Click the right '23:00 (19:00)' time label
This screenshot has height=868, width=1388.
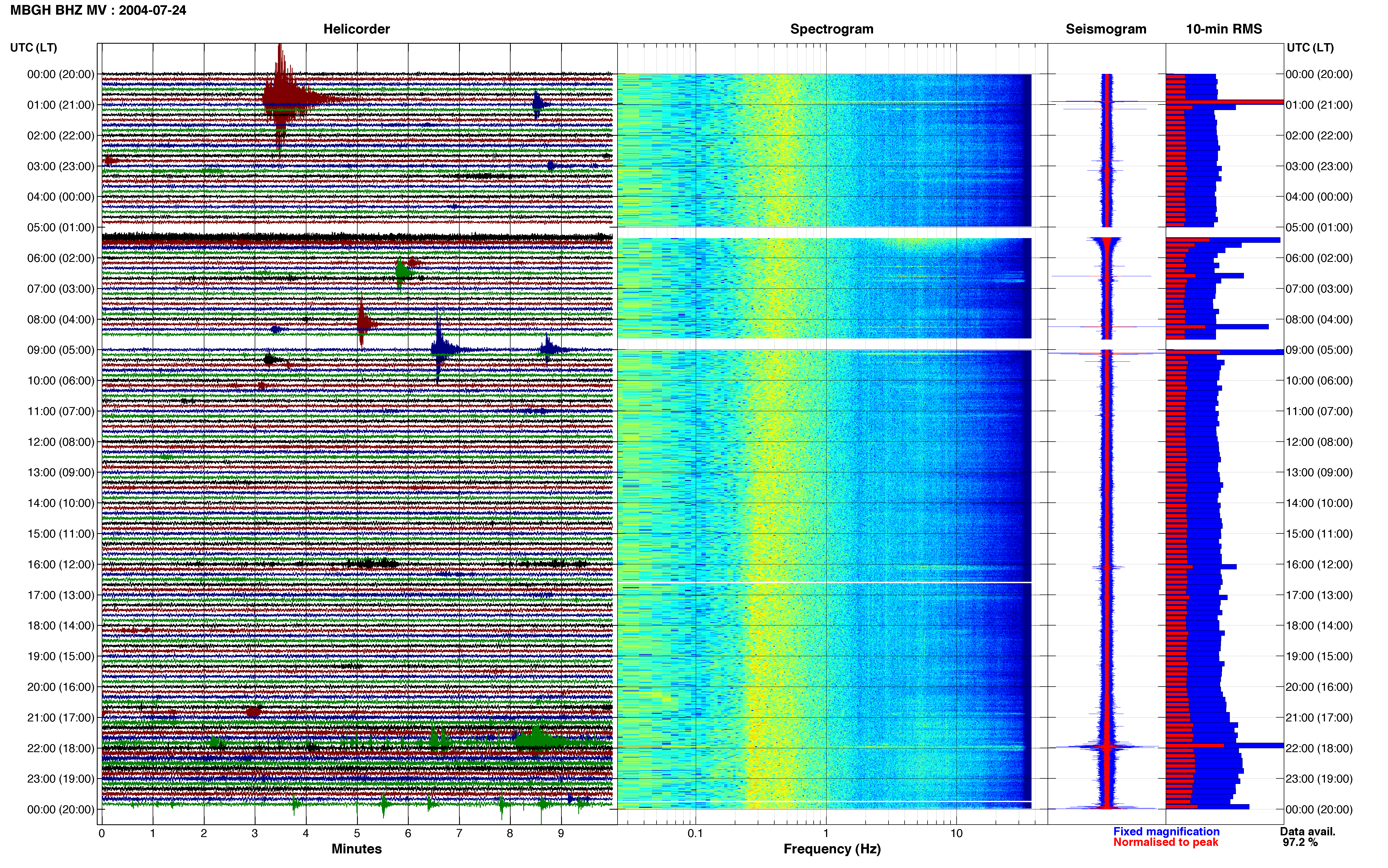(x=1319, y=779)
